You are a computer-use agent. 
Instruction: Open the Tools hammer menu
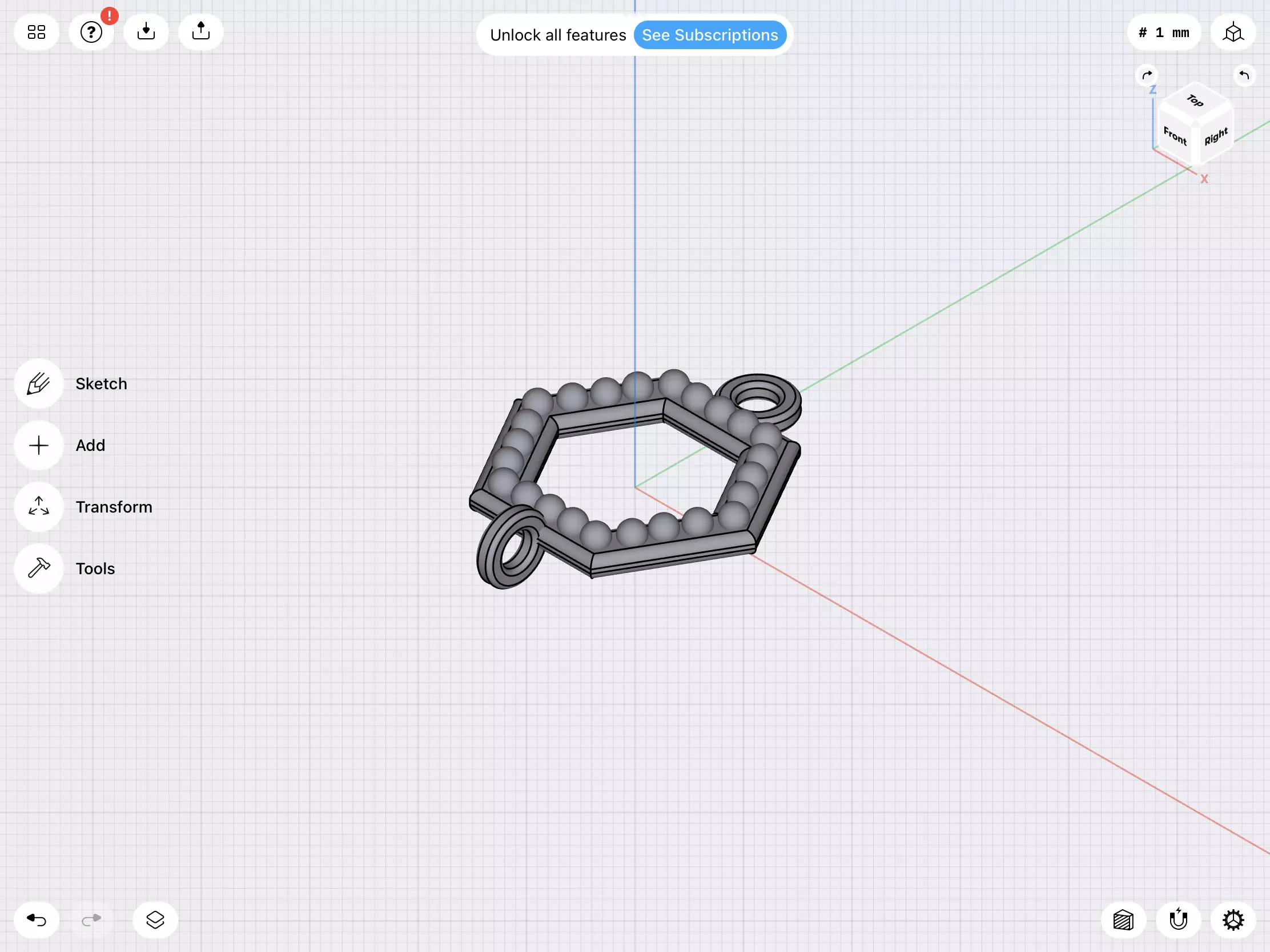coord(38,568)
